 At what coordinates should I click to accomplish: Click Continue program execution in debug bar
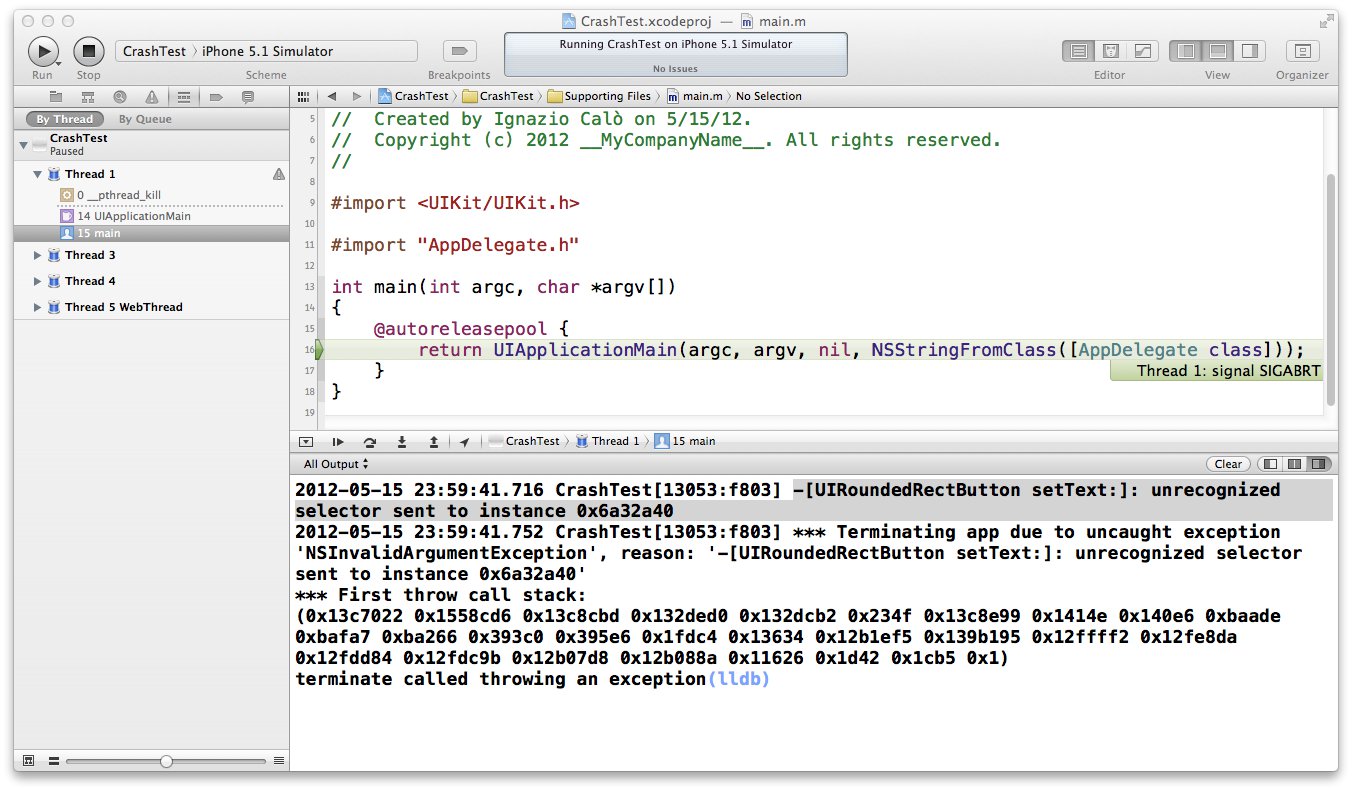[x=338, y=441]
